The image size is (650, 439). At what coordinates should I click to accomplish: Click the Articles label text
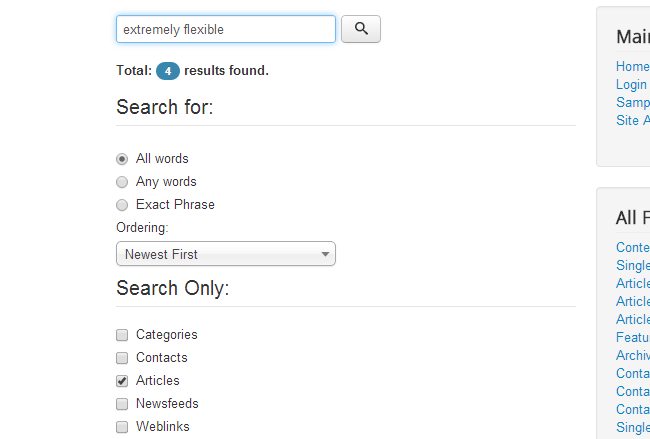158,381
